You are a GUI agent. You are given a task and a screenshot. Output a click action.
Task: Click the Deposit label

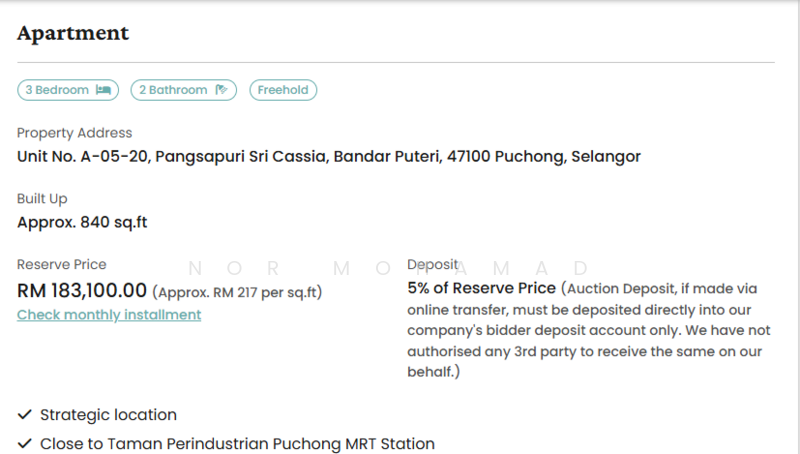[x=432, y=265]
